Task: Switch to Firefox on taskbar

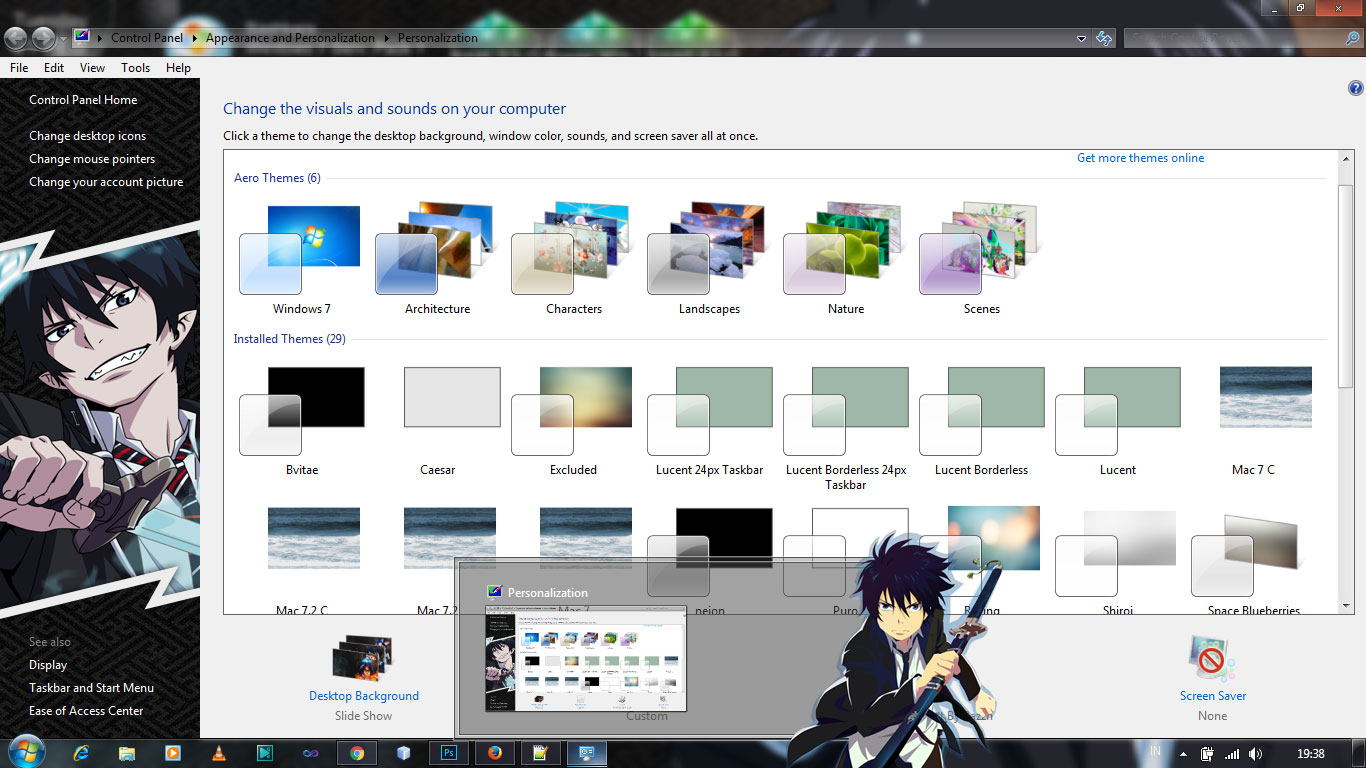Action: click(494, 753)
